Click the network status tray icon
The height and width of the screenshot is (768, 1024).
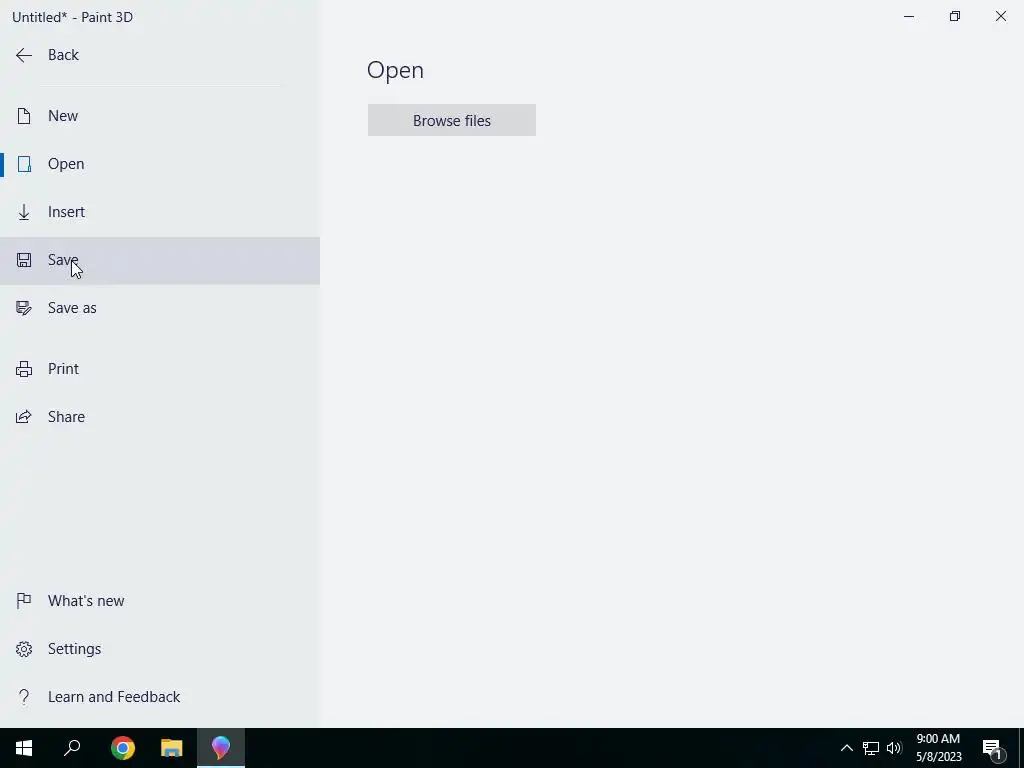(x=871, y=748)
